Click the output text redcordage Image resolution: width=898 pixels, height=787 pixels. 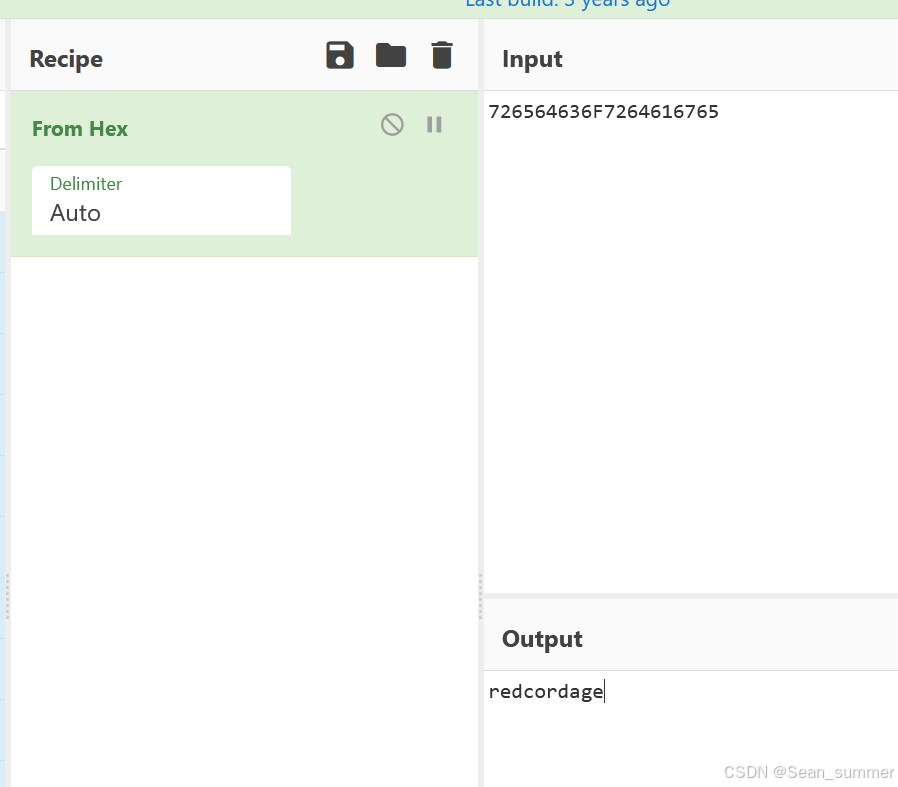[546, 691]
